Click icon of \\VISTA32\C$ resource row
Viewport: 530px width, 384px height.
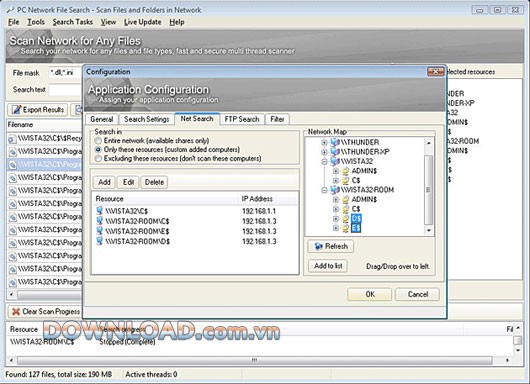(x=99, y=211)
